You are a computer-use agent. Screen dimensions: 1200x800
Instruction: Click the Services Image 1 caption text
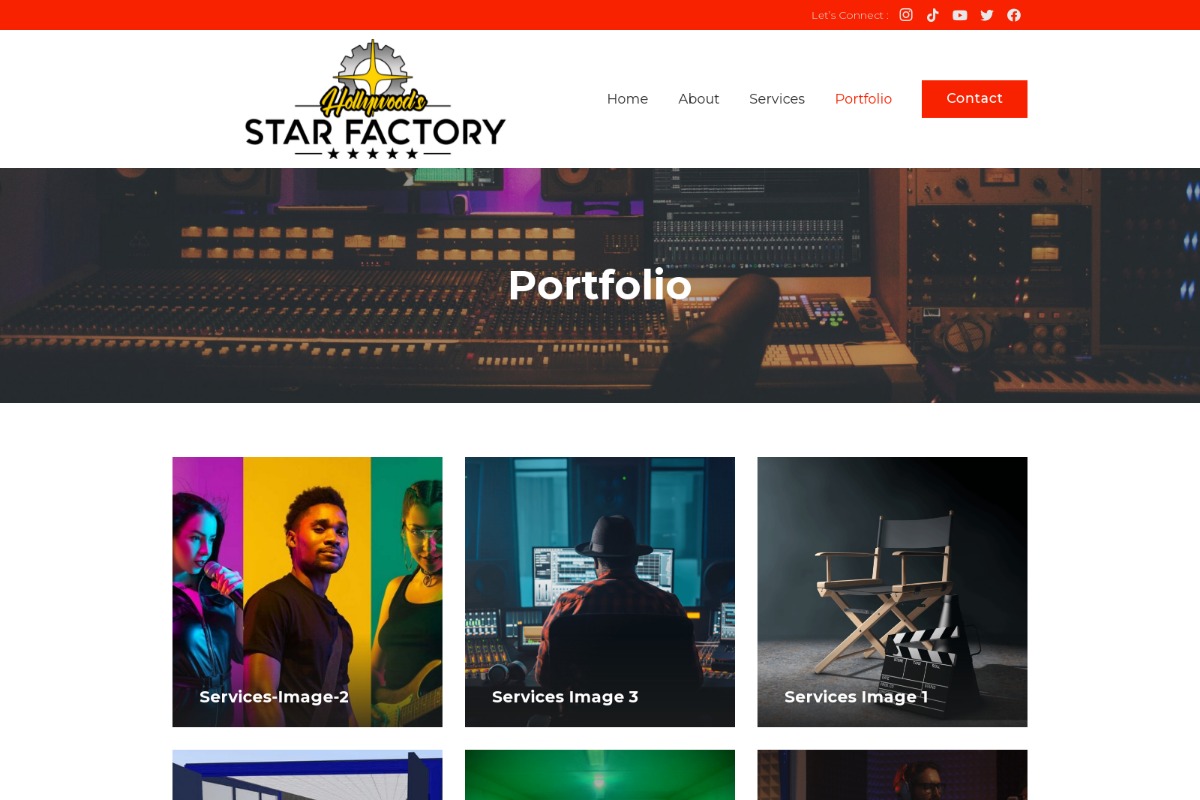(856, 697)
